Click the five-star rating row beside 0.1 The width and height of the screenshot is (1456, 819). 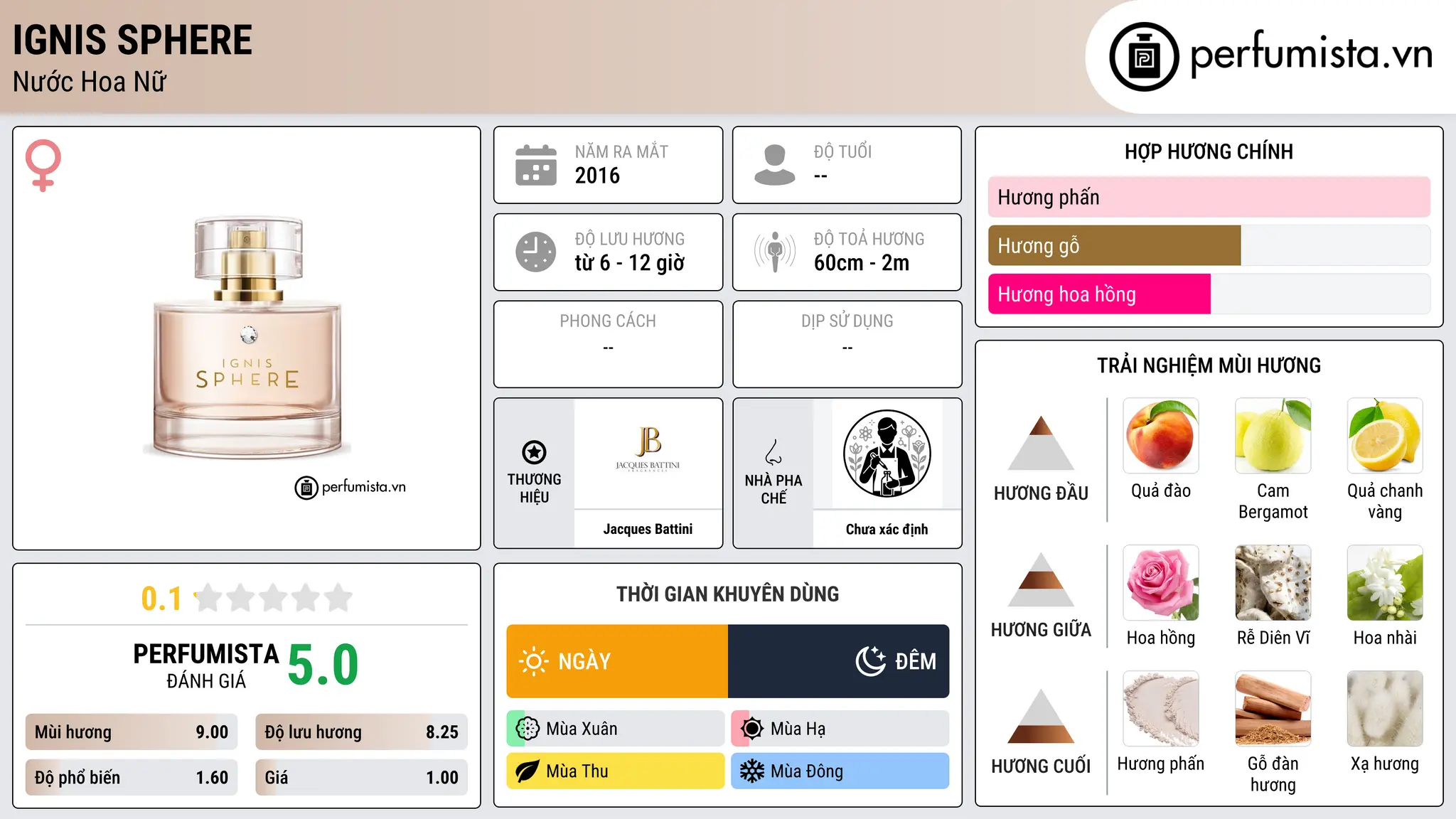(274, 598)
